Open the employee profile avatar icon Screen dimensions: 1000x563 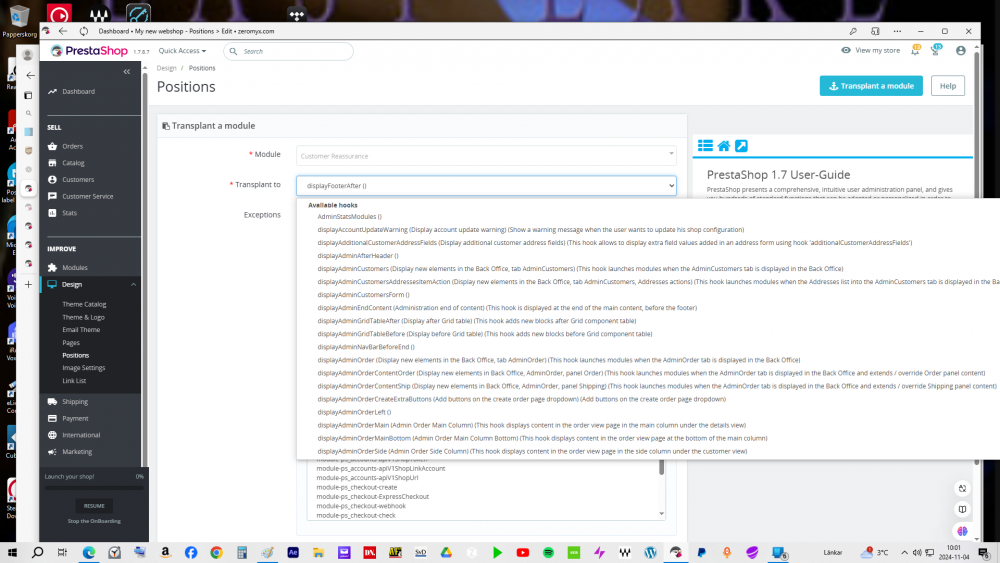pyautogui.click(x=960, y=50)
